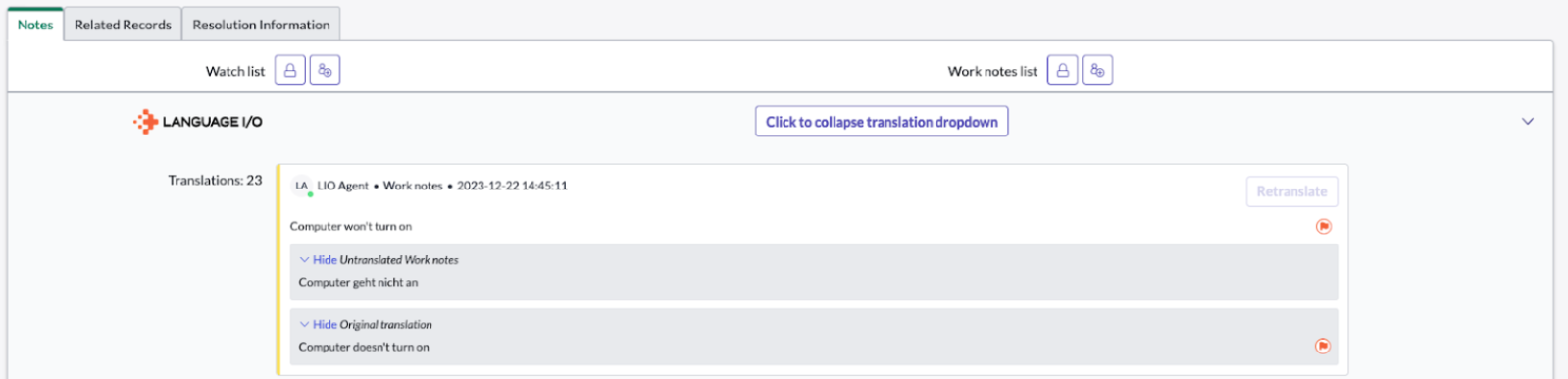This screenshot has height=379, width=1568.
Task: Hide Untranslated Work notes section
Action: [379, 260]
